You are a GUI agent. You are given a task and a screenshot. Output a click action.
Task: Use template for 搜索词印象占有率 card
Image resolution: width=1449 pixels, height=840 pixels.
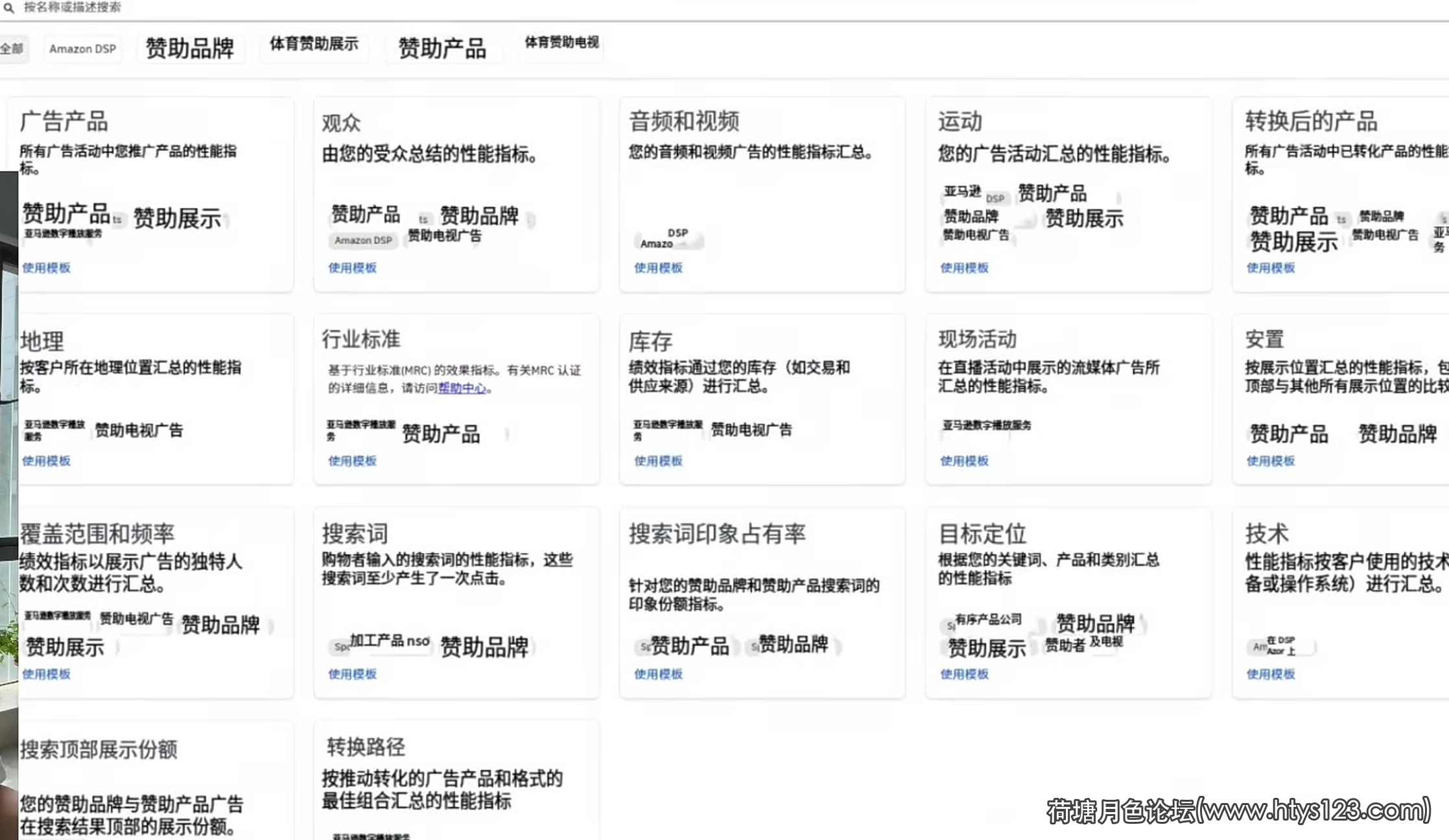(658, 674)
